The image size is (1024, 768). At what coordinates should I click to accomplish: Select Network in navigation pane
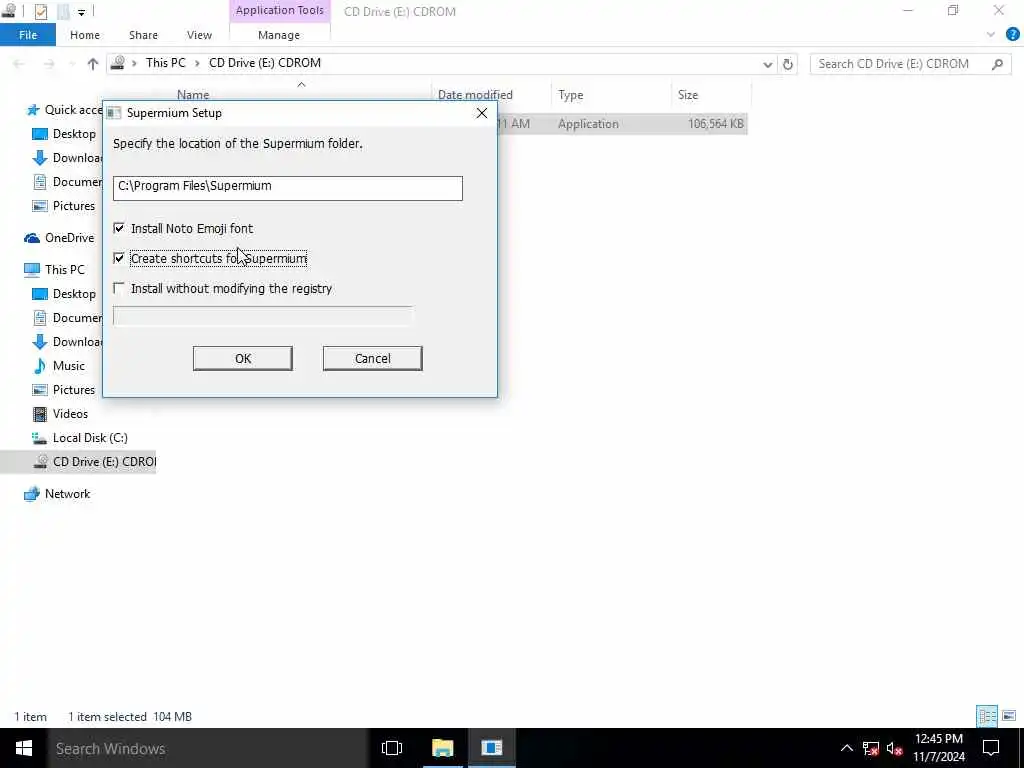pyautogui.click(x=67, y=494)
